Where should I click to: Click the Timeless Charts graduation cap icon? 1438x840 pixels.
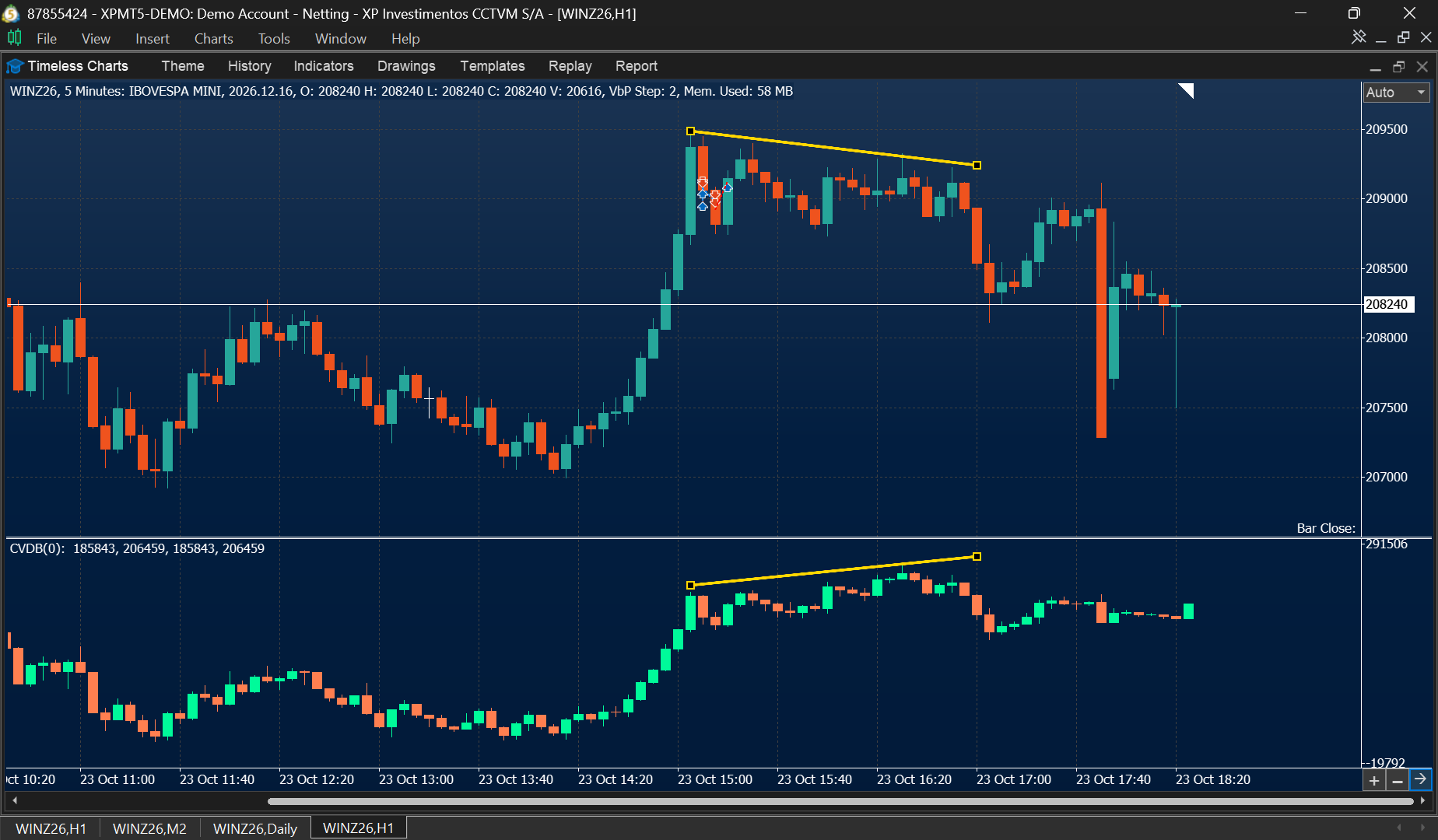tap(15, 66)
